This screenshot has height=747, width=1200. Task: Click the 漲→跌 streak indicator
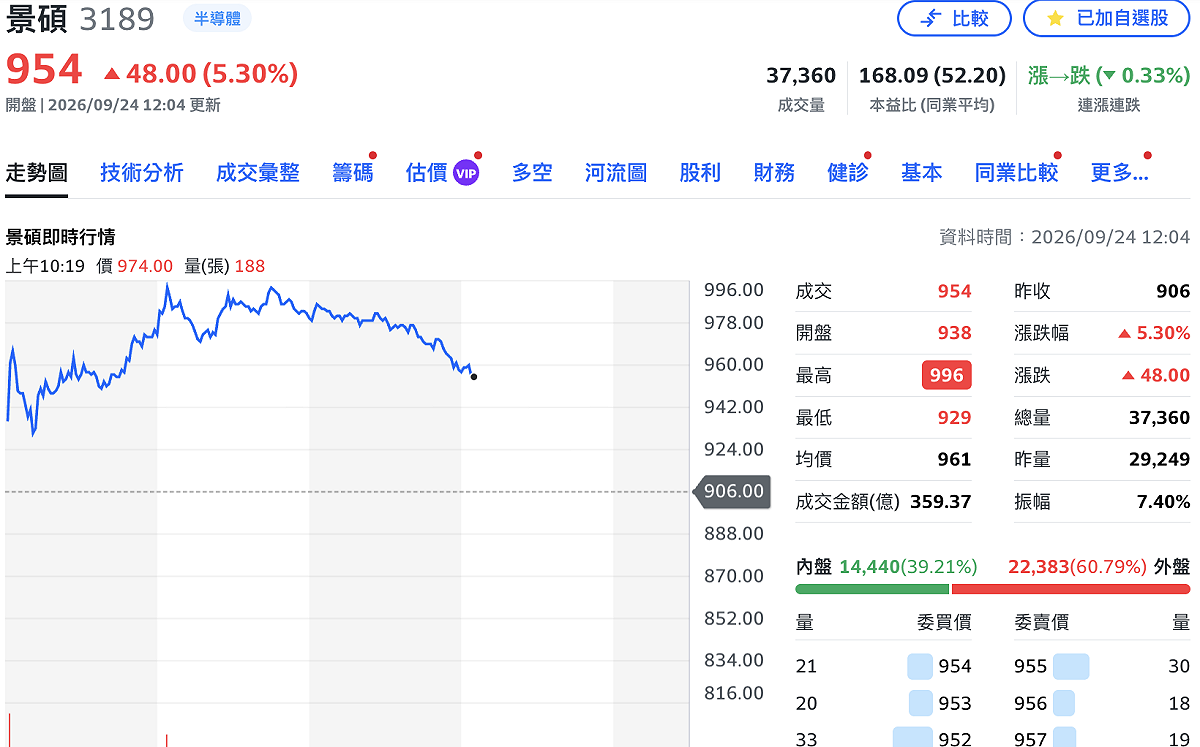tap(1109, 75)
